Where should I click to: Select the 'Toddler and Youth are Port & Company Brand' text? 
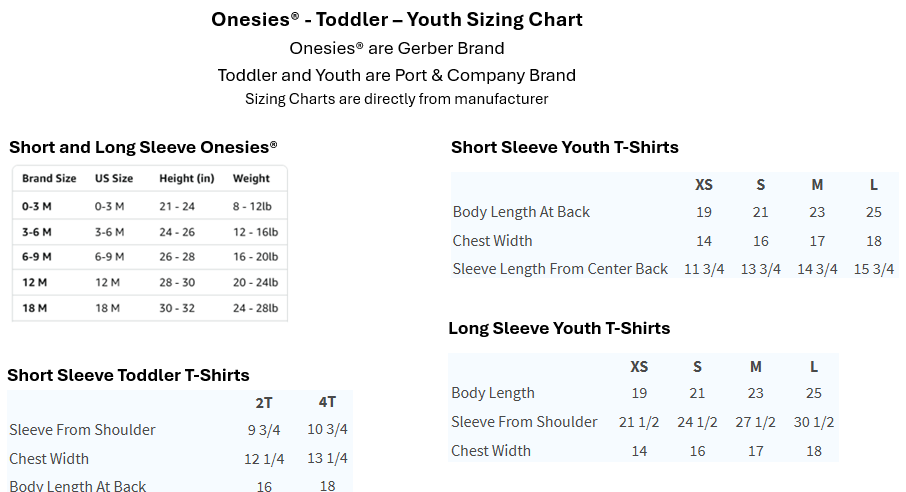click(x=397, y=75)
